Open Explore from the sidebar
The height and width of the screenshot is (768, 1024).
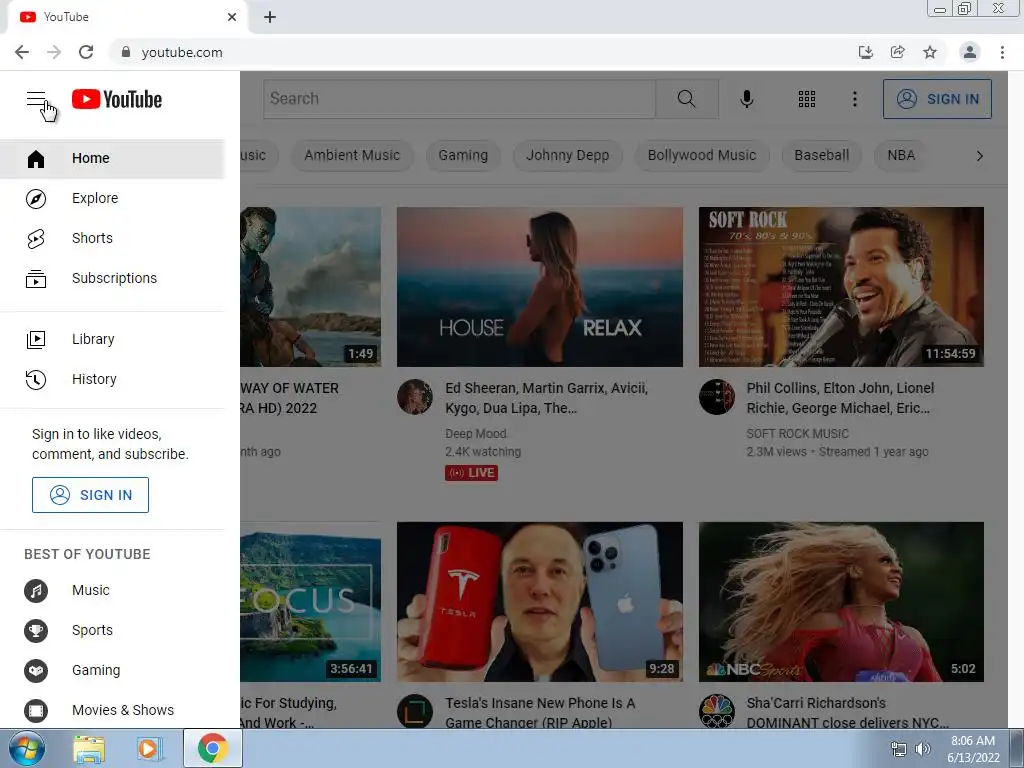(x=112, y=198)
